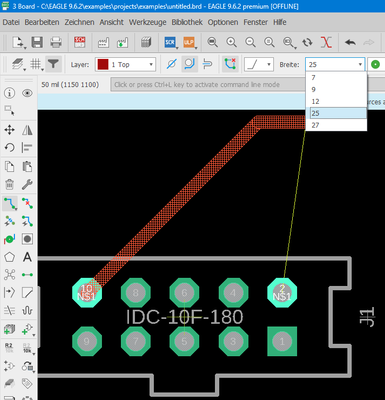Cancel command with the red X icon
This screenshot has width=385, height=400.
click(x=326, y=42)
